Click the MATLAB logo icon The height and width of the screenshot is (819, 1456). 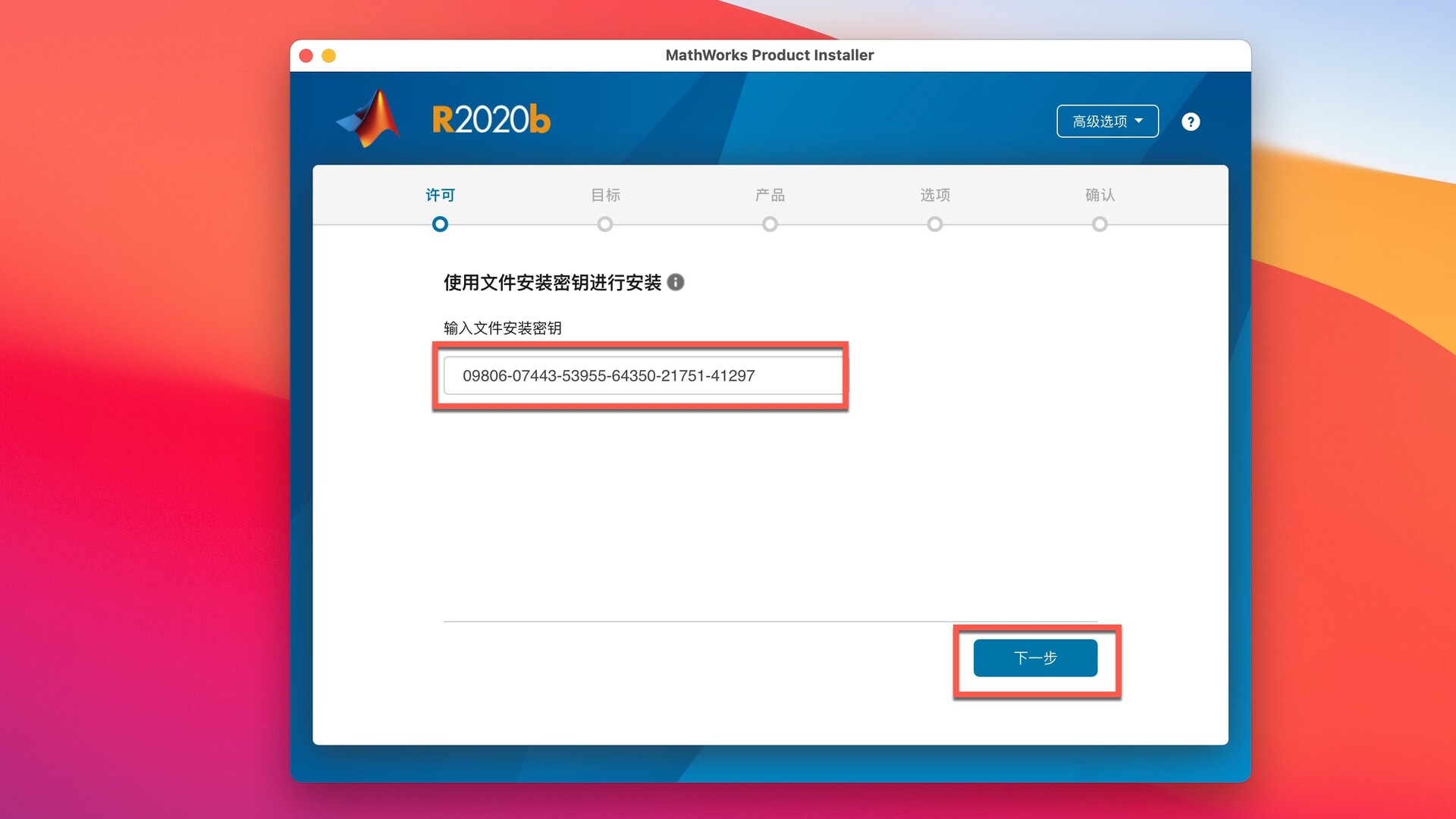[369, 119]
